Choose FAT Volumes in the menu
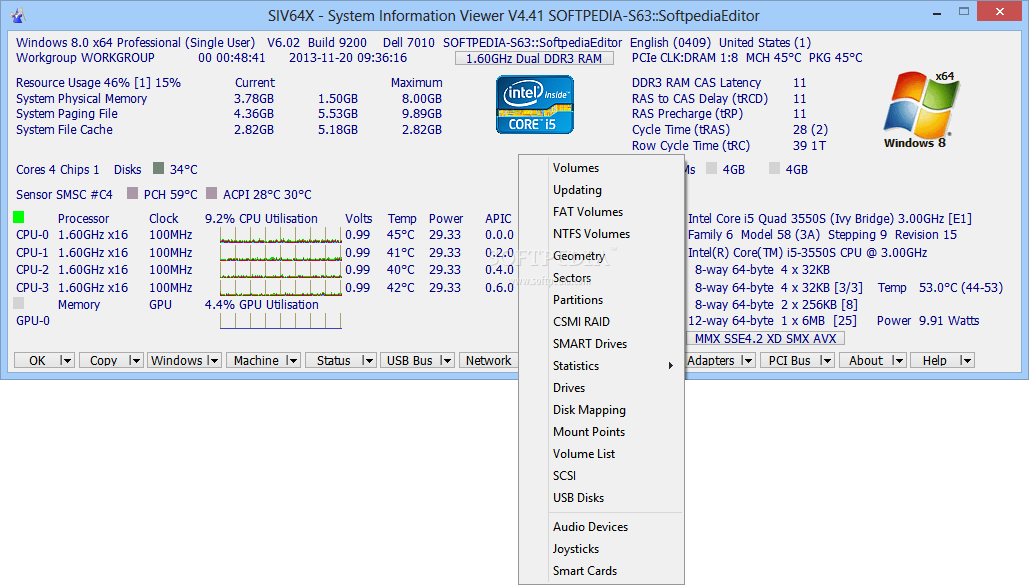The width and height of the screenshot is (1029, 585). tap(601, 211)
